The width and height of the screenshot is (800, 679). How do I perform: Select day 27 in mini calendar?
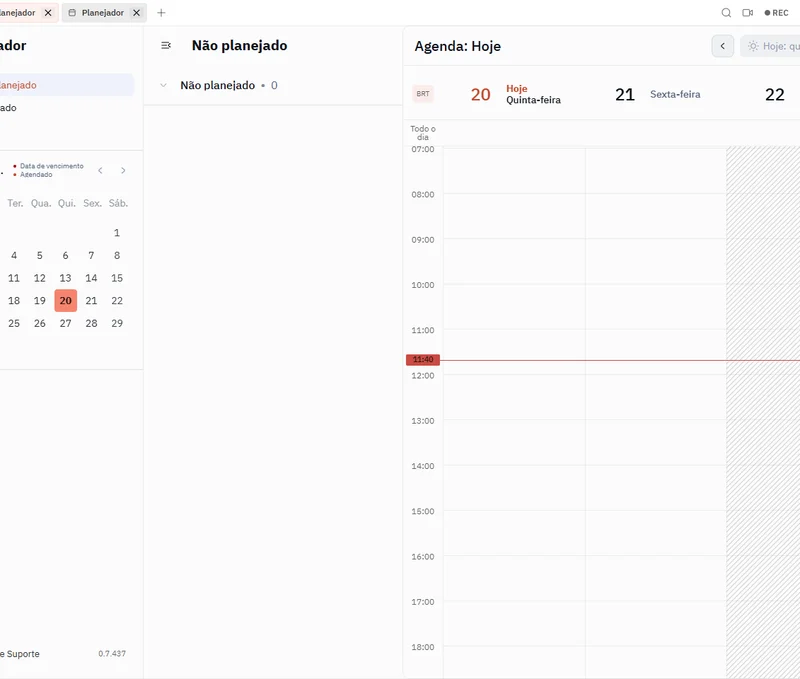(x=65, y=323)
